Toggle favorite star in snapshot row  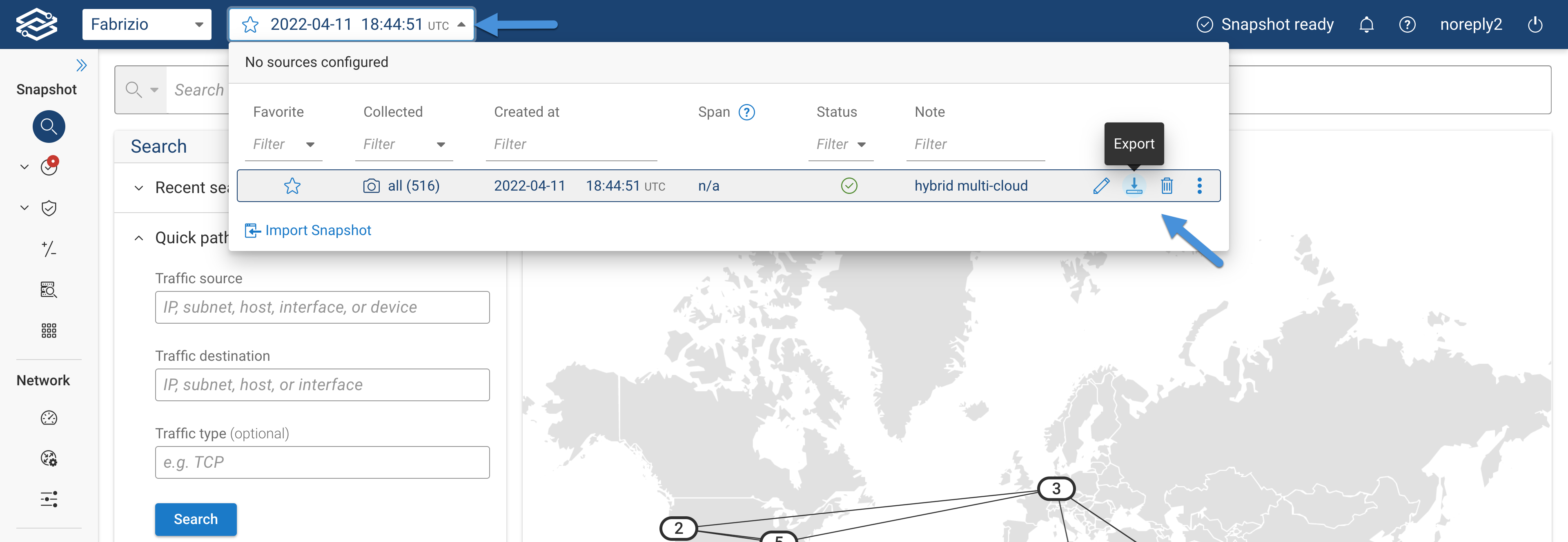point(292,186)
